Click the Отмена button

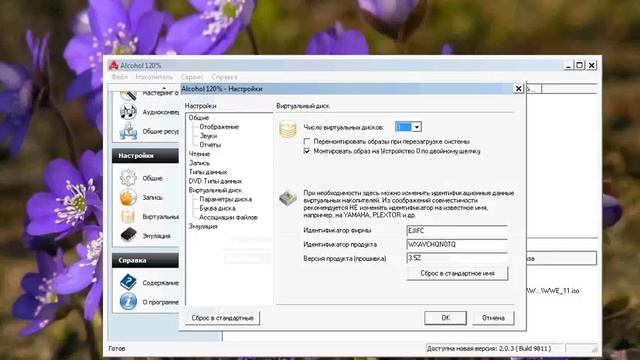pyautogui.click(x=493, y=318)
